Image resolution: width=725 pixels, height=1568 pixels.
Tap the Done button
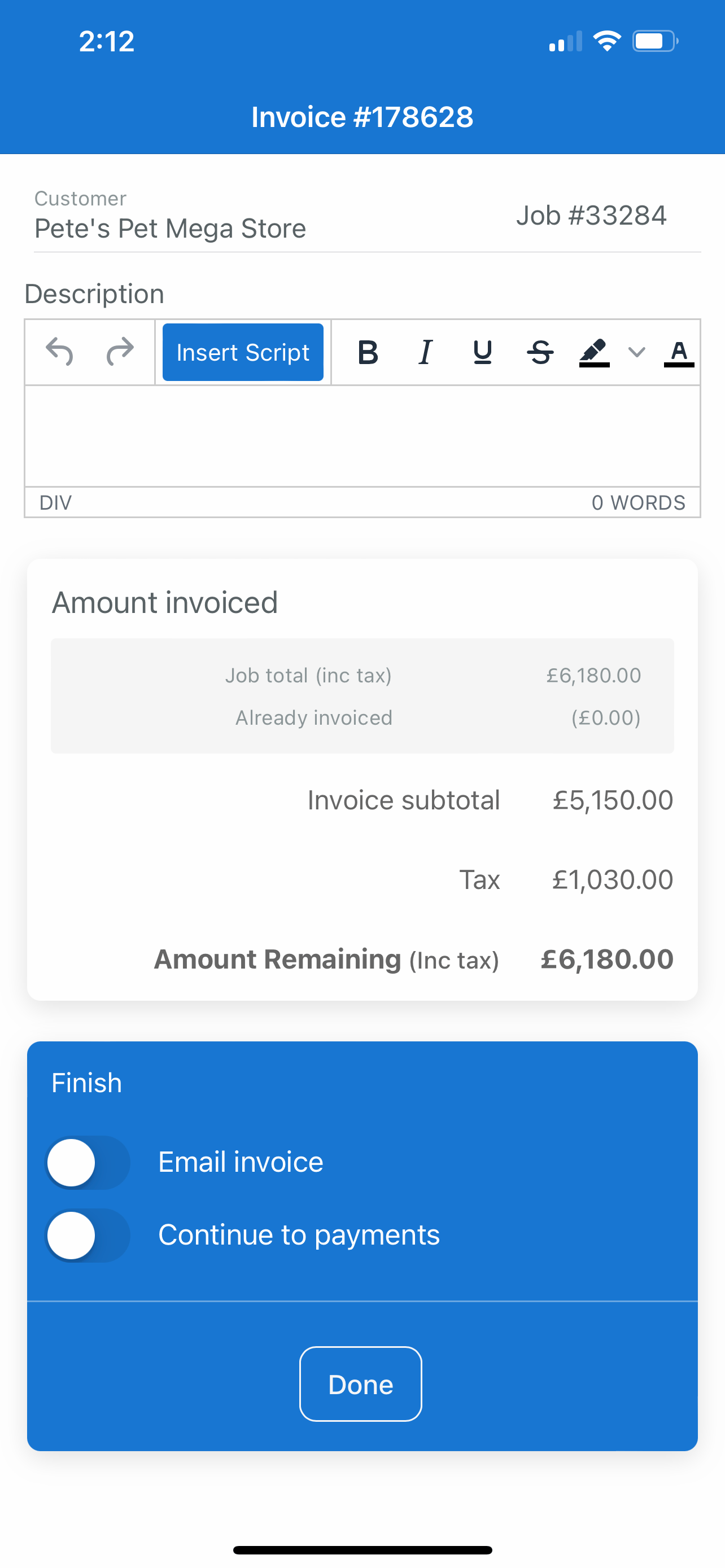(x=361, y=1384)
